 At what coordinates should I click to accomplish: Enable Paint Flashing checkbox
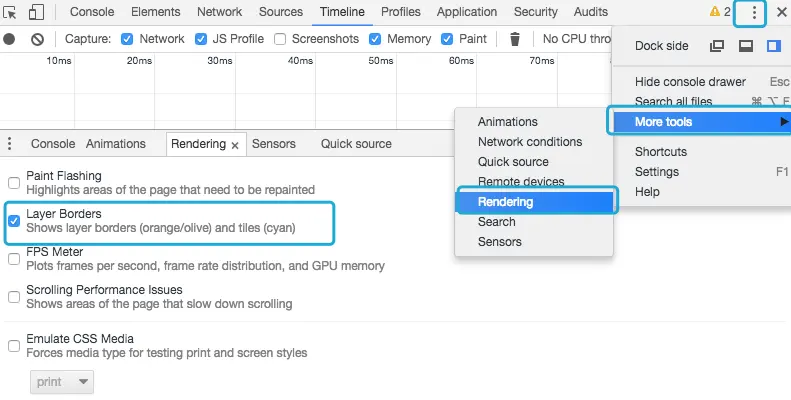point(14,183)
